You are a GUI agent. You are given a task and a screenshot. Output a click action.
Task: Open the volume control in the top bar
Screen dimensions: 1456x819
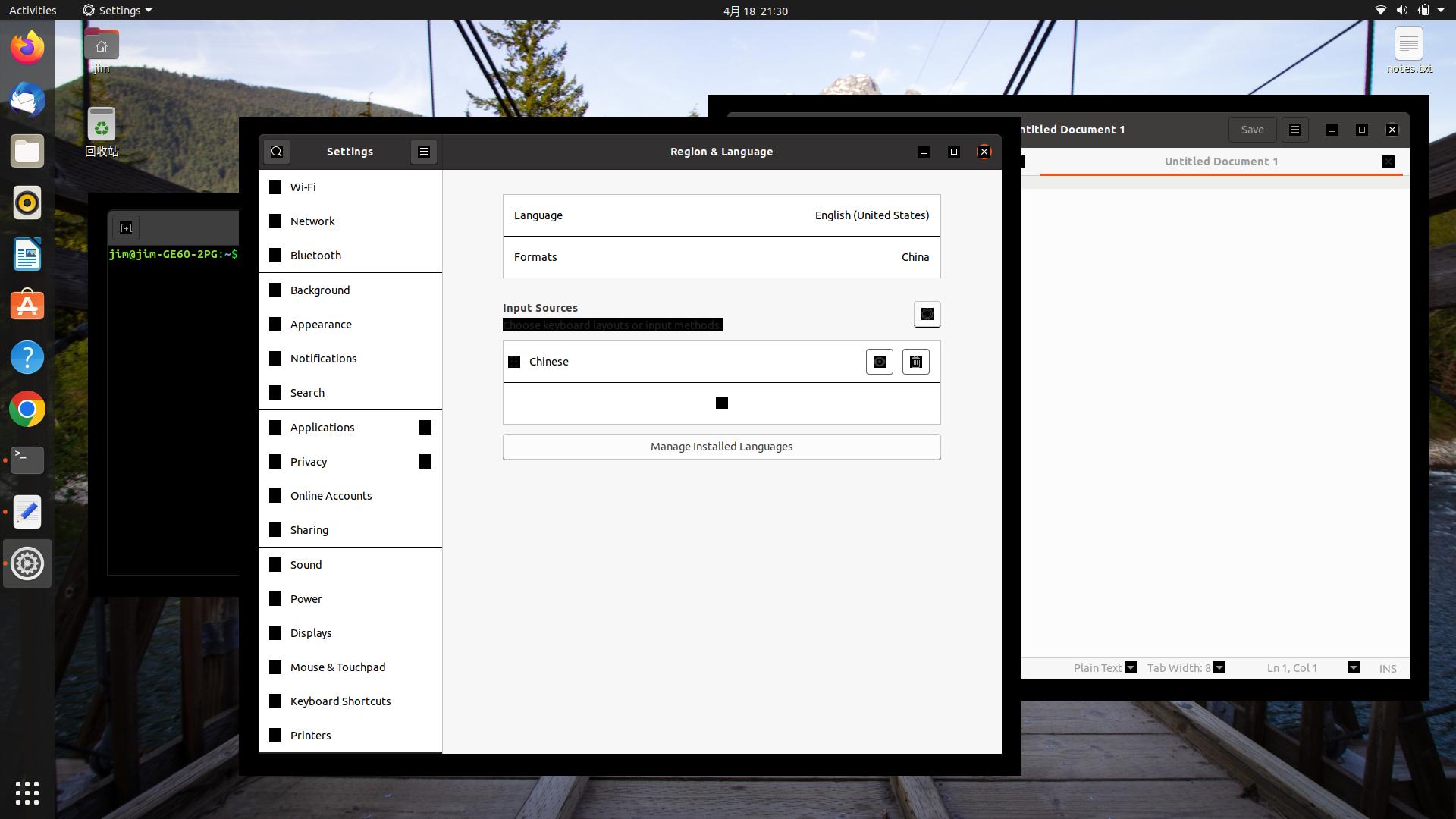click(x=1400, y=10)
